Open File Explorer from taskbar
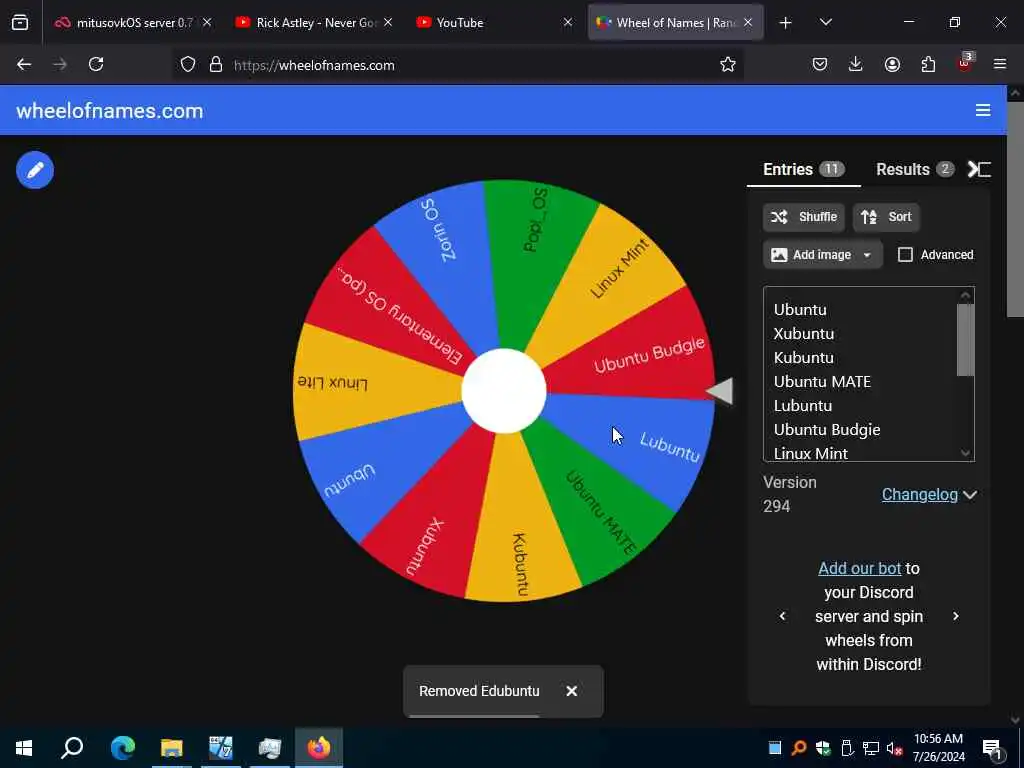The height and width of the screenshot is (768, 1024). (172, 748)
